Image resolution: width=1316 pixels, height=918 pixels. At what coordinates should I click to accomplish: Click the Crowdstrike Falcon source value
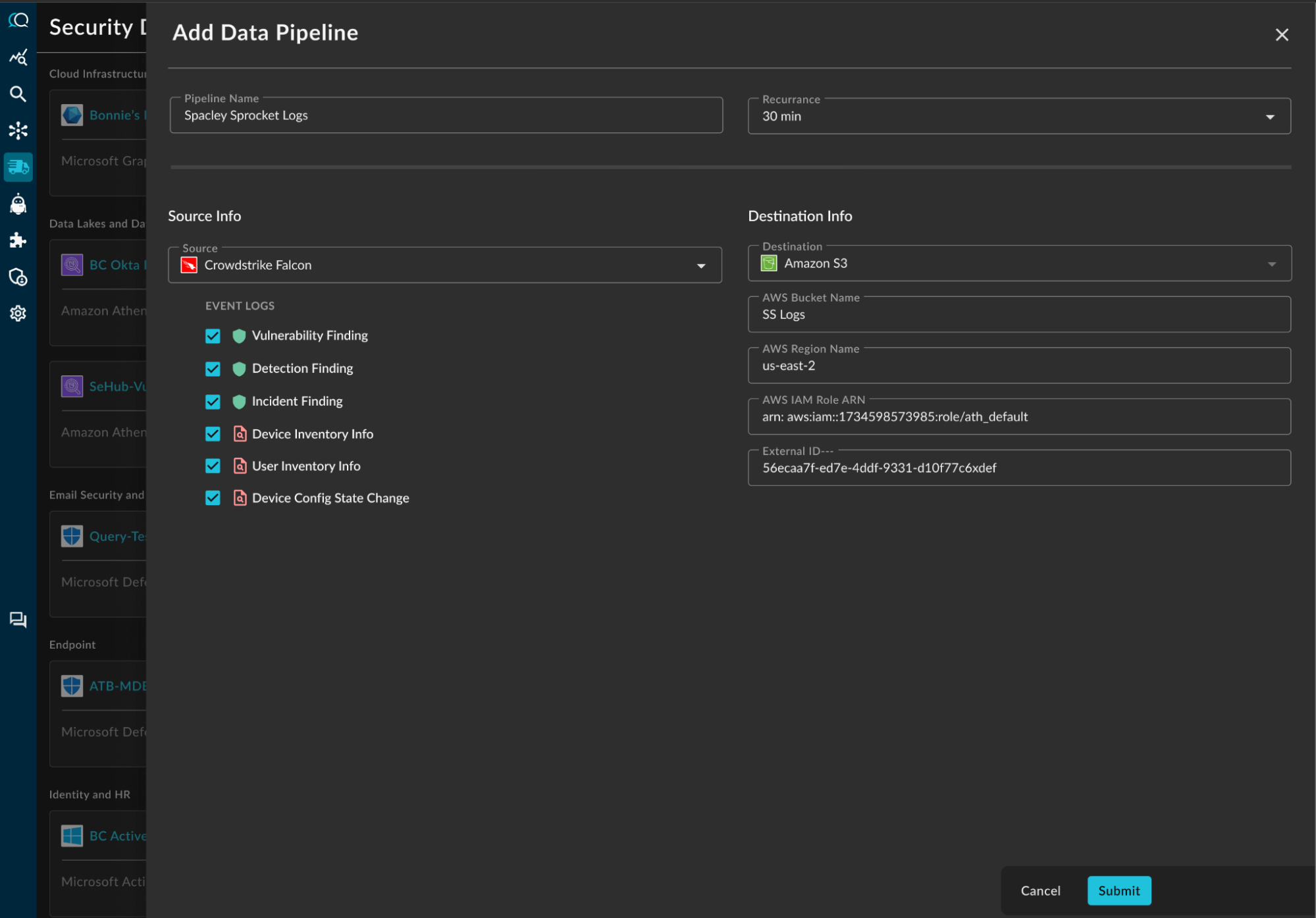point(257,265)
